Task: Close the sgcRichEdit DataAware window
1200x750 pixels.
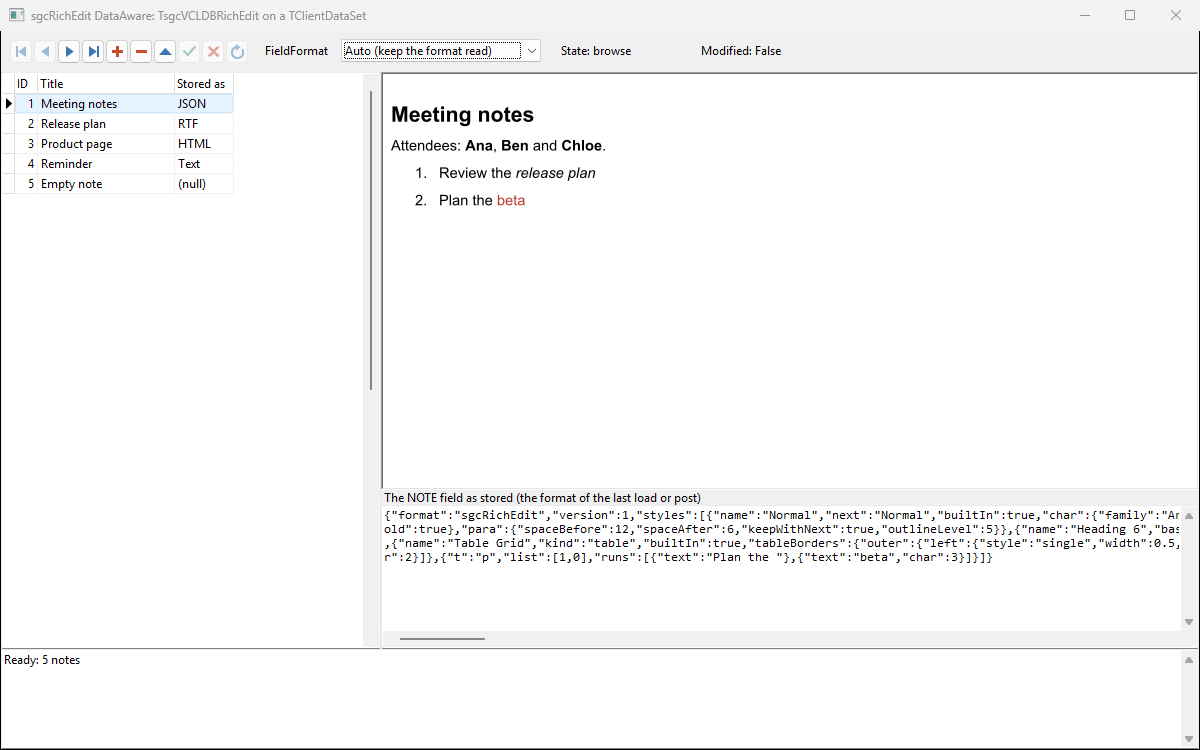Action: pyautogui.click(x=1177, y=15)
